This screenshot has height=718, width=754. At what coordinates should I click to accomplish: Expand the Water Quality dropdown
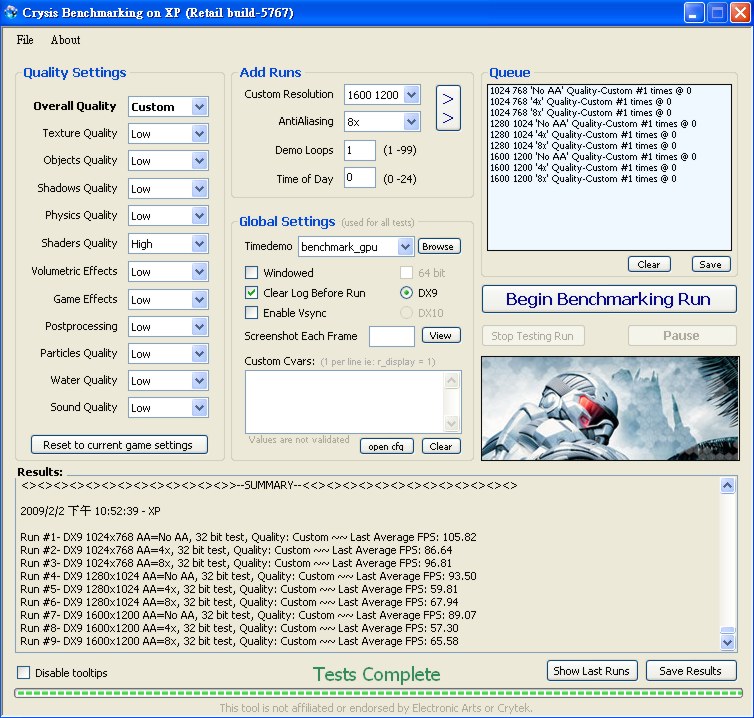199,380
